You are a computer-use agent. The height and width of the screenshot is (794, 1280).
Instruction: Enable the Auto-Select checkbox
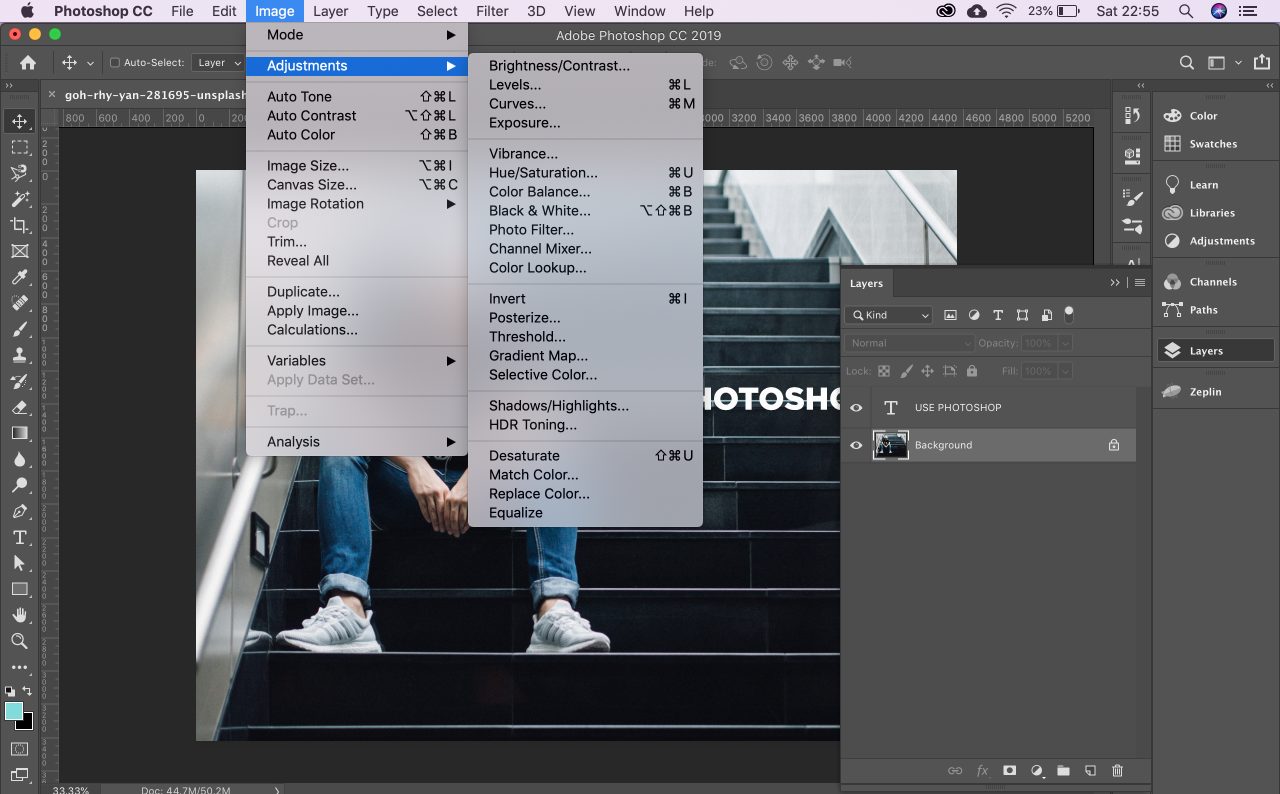coord(115,63)
